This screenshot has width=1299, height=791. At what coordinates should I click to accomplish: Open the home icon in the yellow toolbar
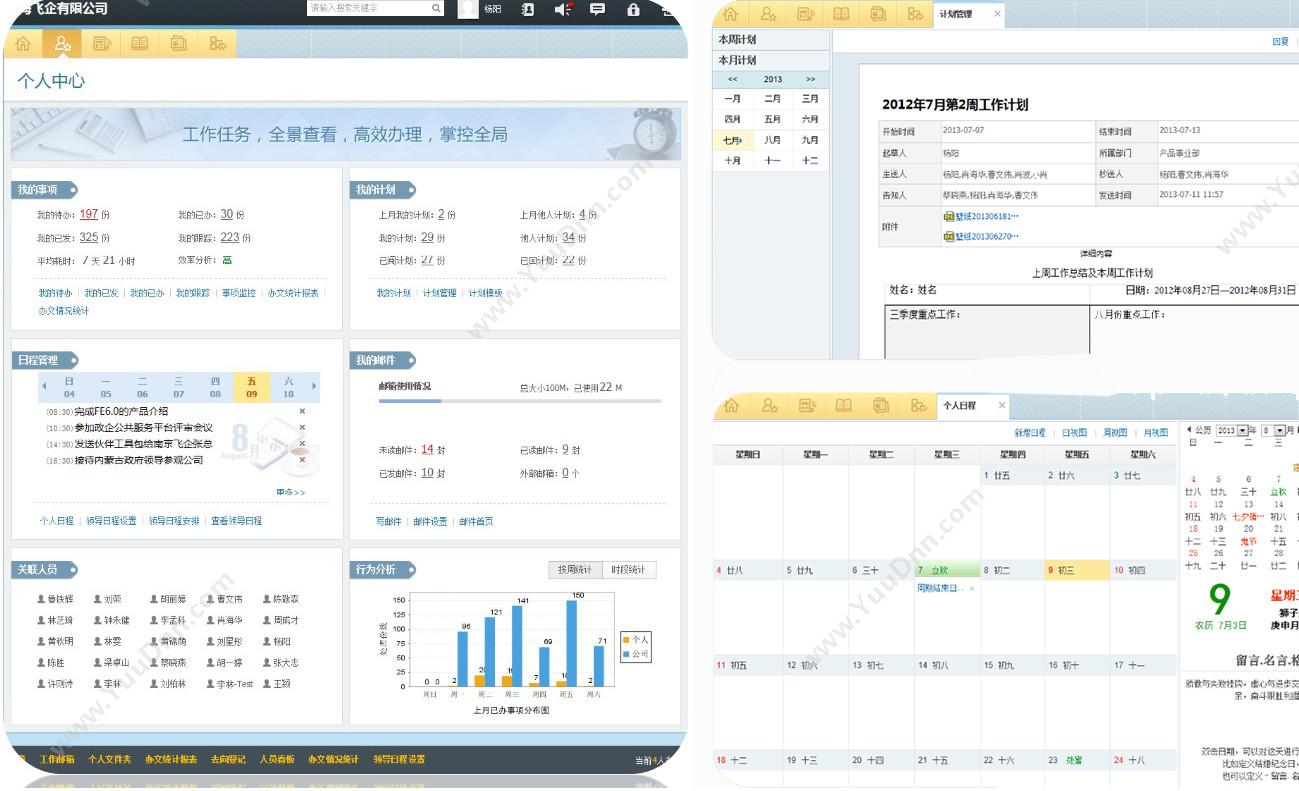click(x=23, y=43)
